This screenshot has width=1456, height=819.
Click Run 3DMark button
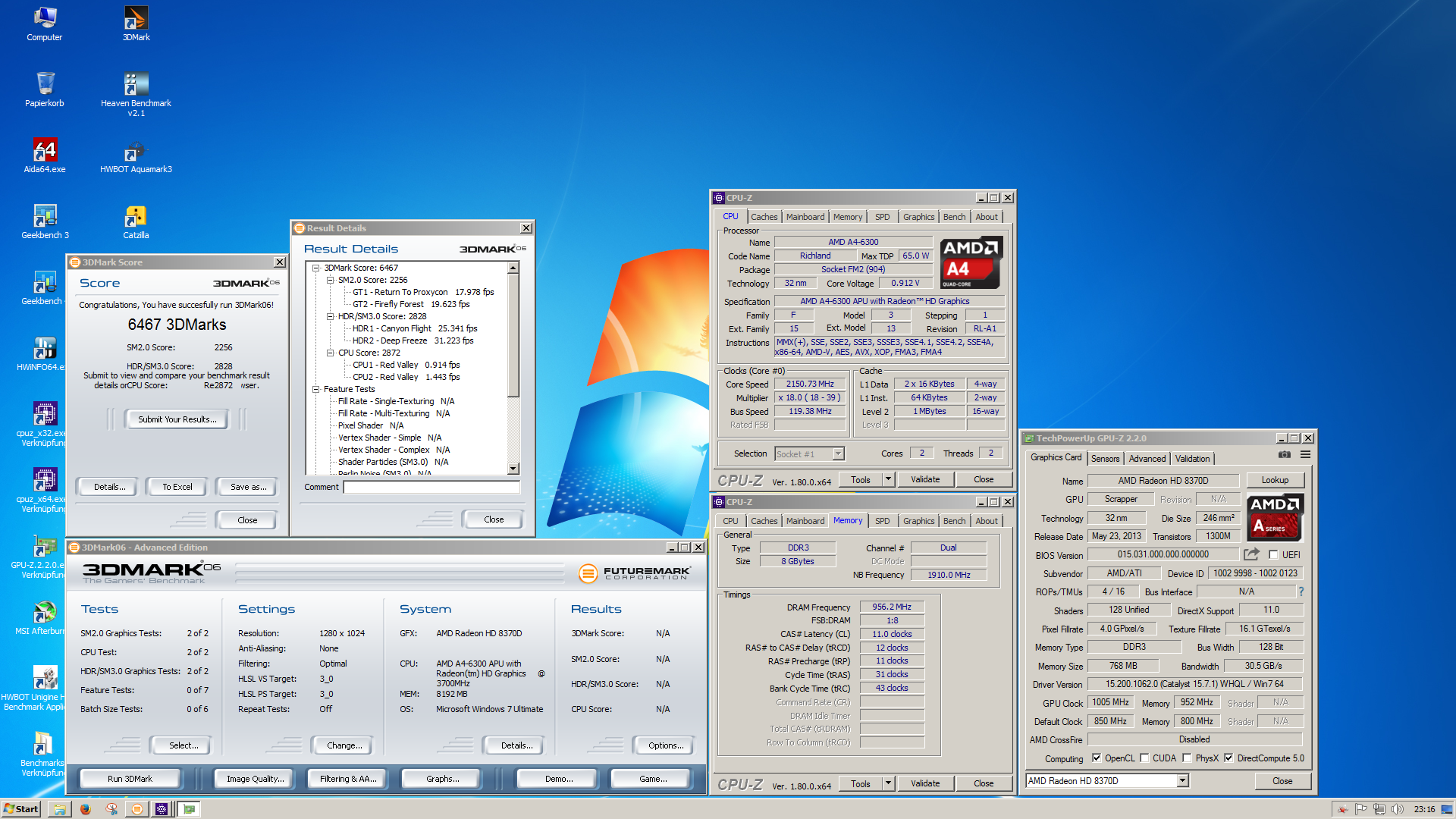tap(130, 779)
